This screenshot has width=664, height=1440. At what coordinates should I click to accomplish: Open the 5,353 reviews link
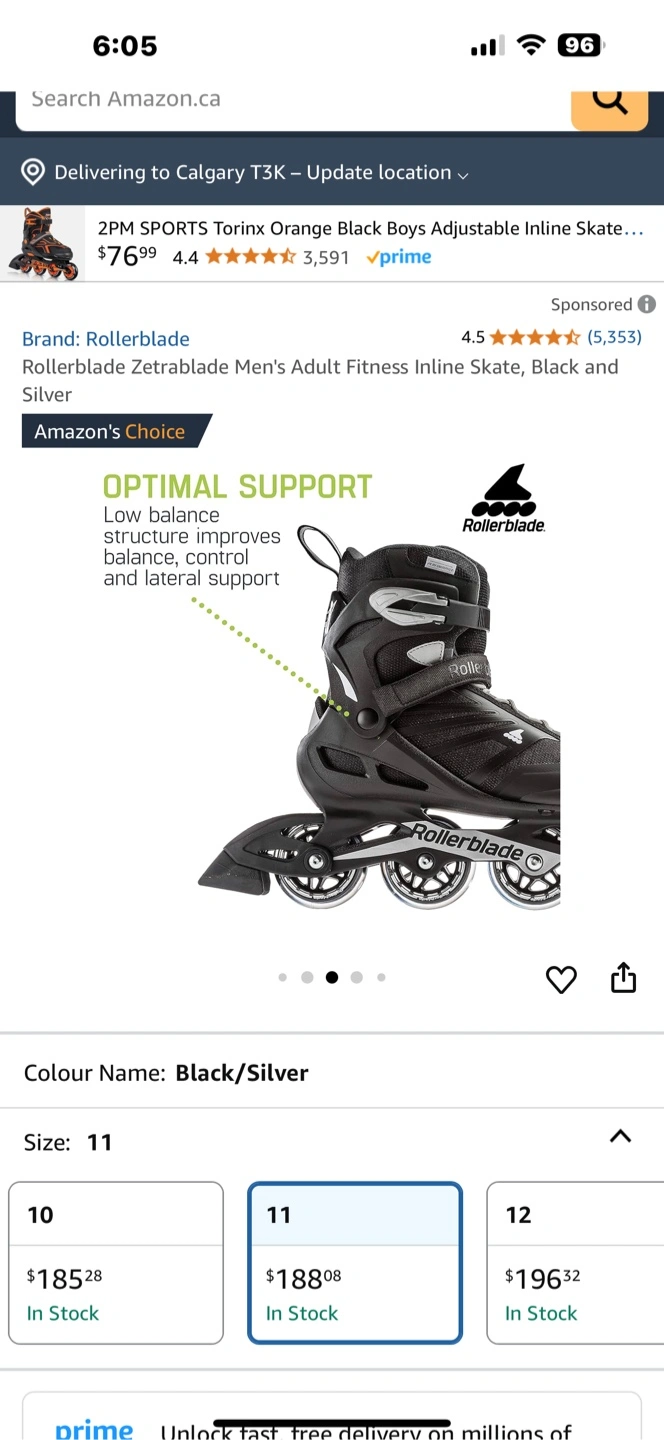[x=614, y=337]
